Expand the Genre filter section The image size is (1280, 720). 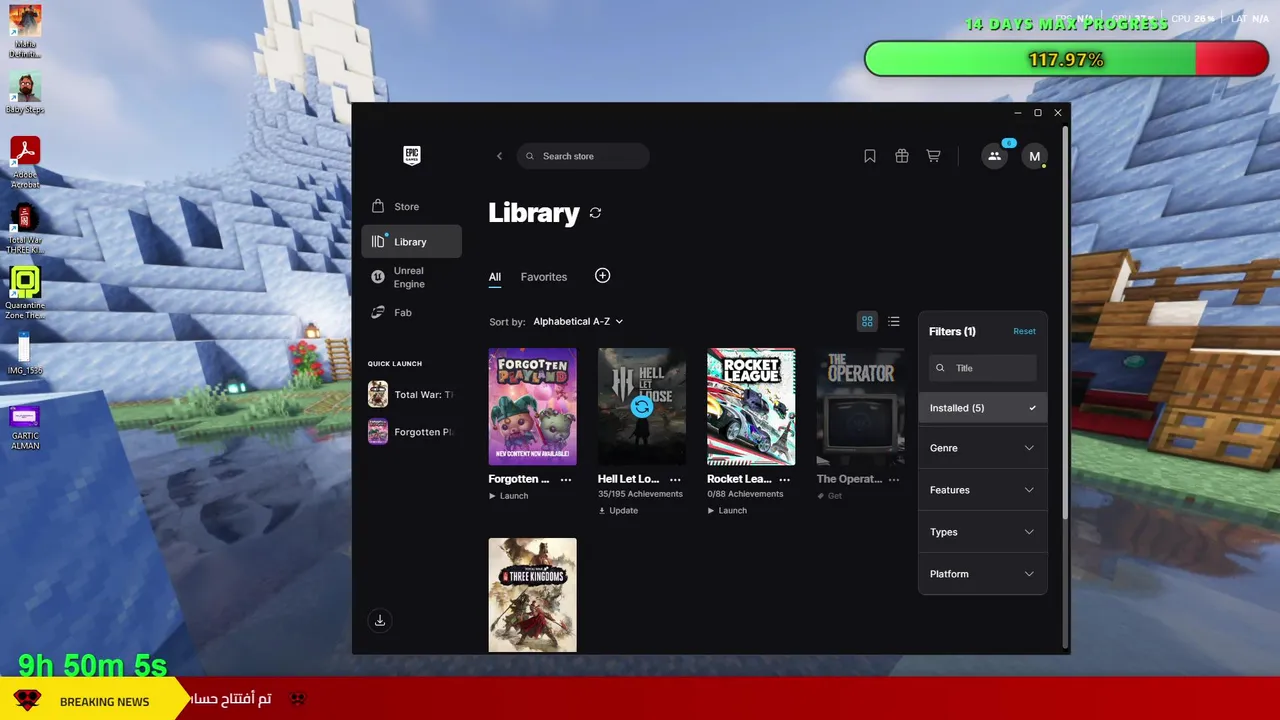tap(983, 448)
